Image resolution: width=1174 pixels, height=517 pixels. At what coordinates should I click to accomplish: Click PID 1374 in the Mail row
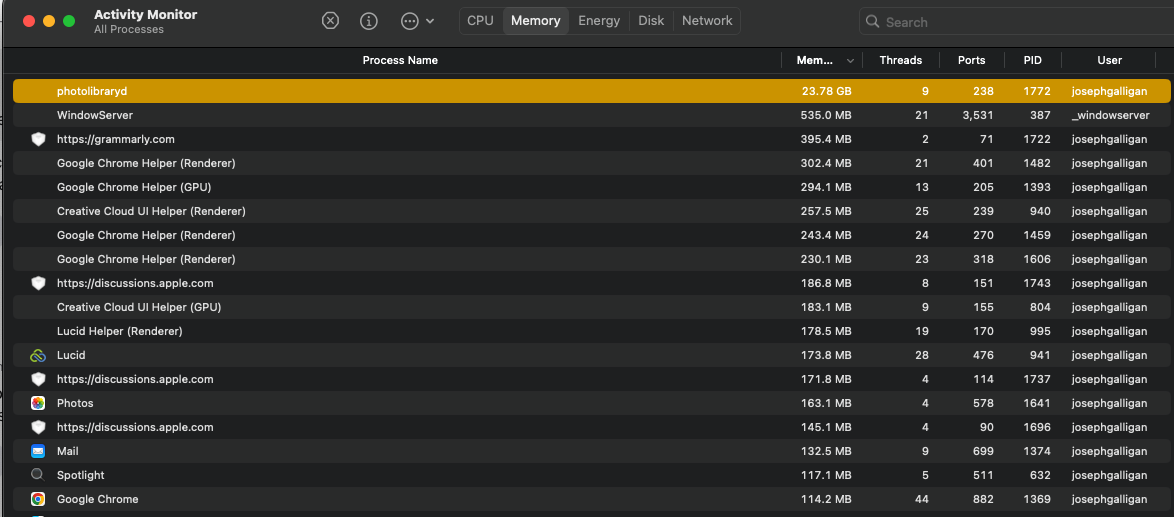coord(1038,451)
